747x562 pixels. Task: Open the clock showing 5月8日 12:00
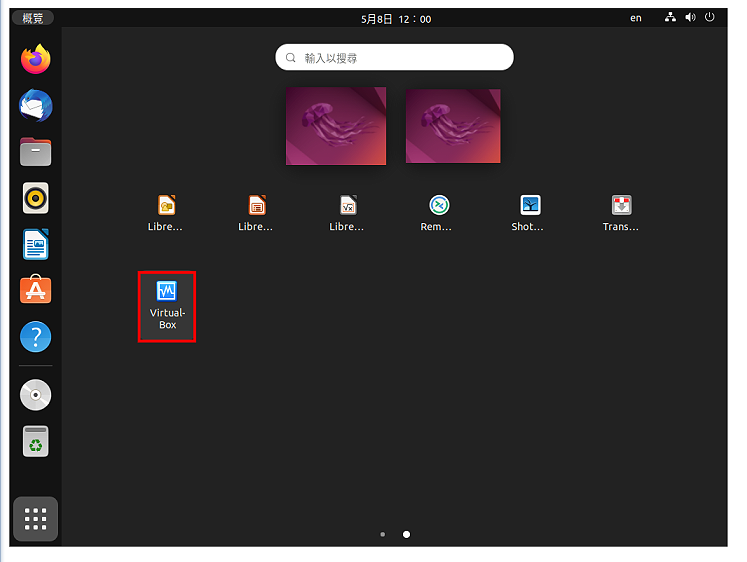pos(396,19)
